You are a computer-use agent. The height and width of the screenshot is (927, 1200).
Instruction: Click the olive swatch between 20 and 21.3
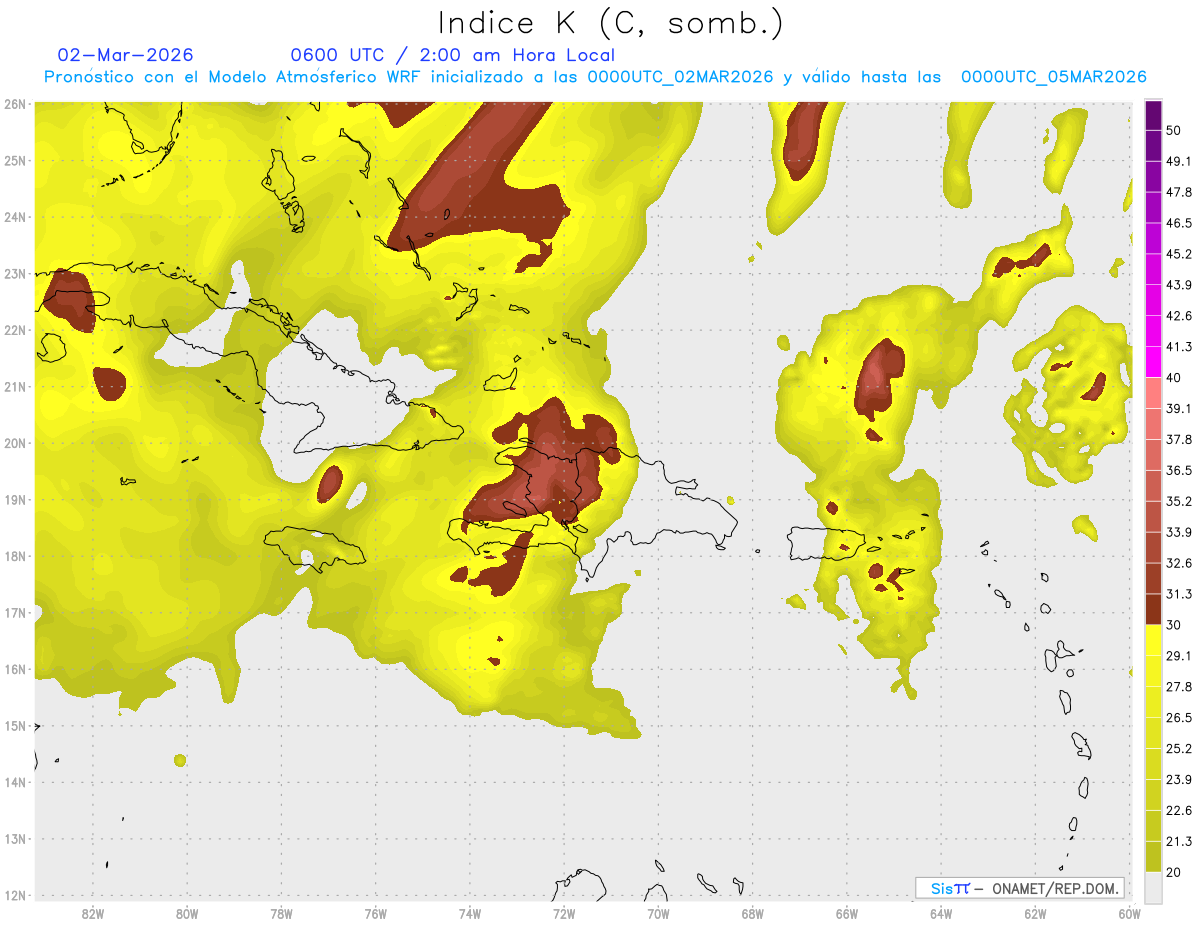[x=1153, y=856]
